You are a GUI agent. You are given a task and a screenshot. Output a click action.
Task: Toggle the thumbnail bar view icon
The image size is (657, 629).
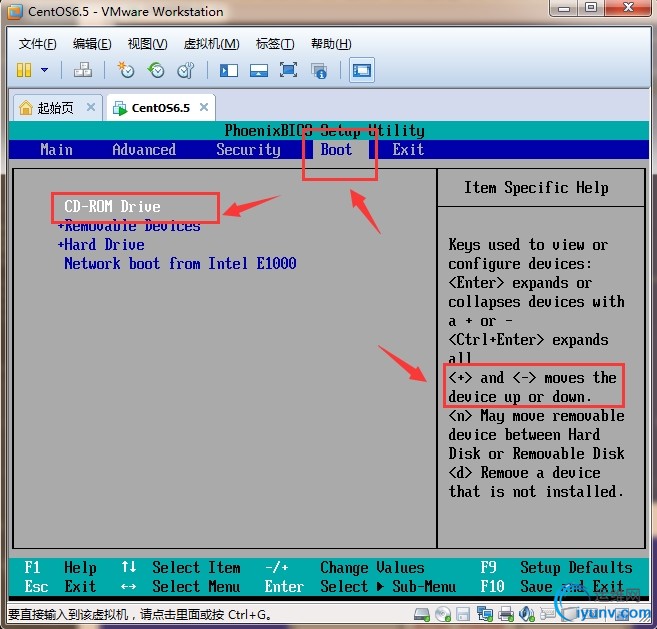pos(259,70)
